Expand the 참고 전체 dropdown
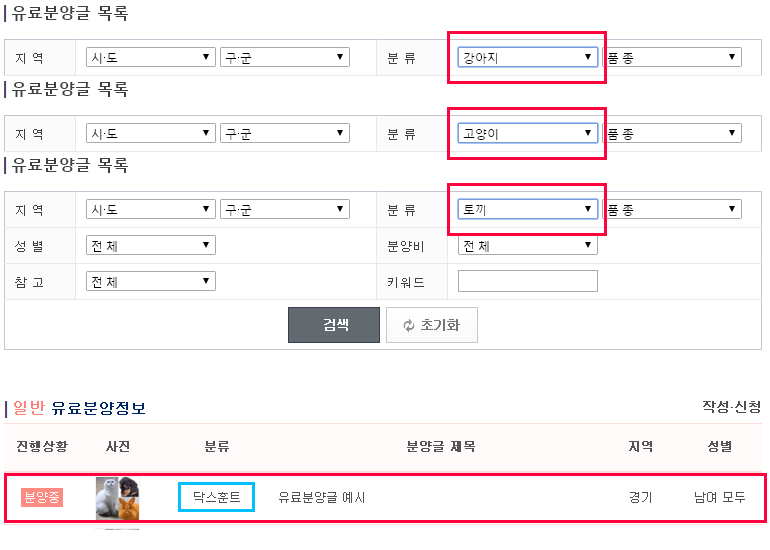 [x=151, y=281]
